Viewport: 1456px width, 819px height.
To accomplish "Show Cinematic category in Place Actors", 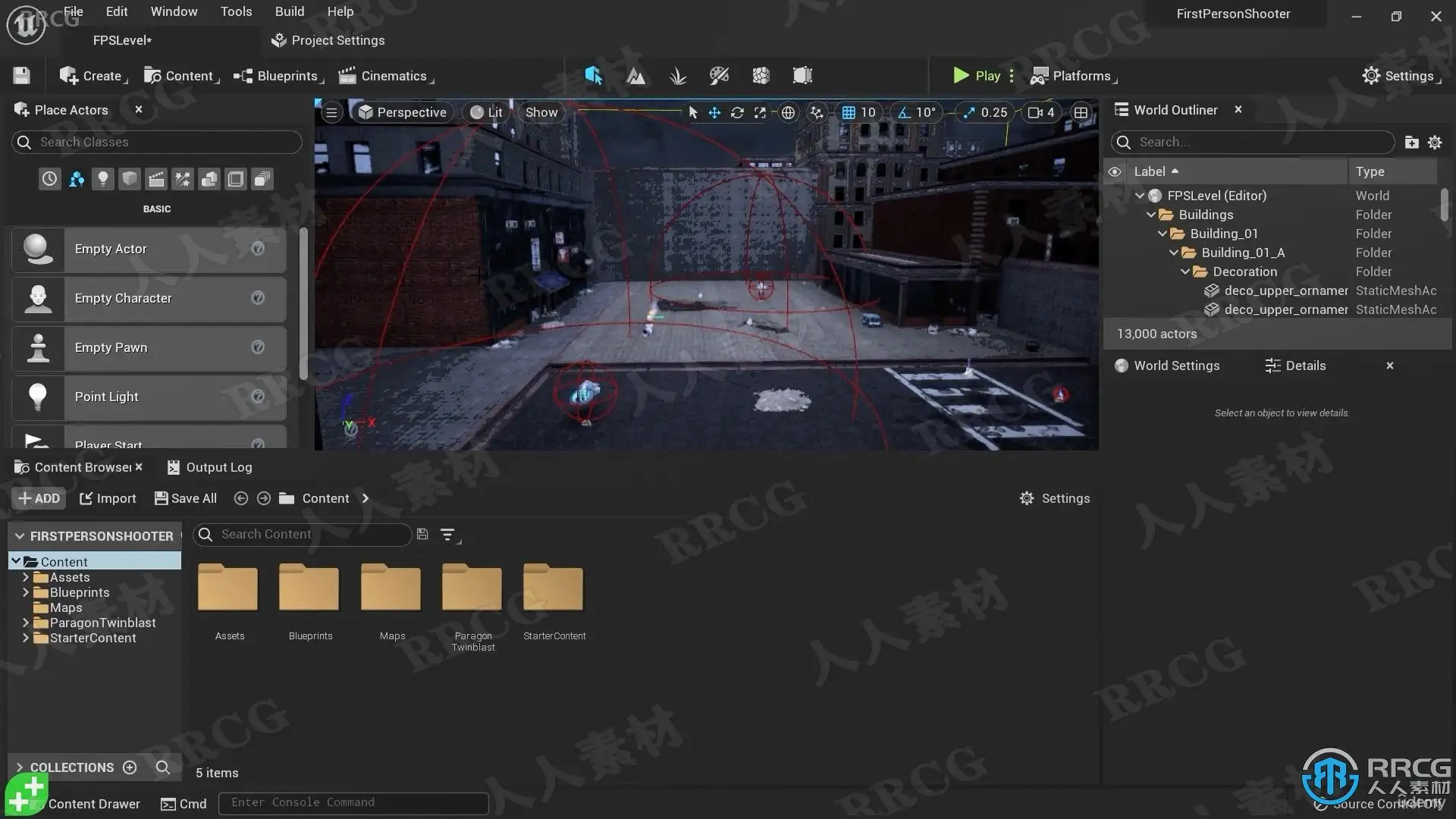I will click(x=156, y=179).
